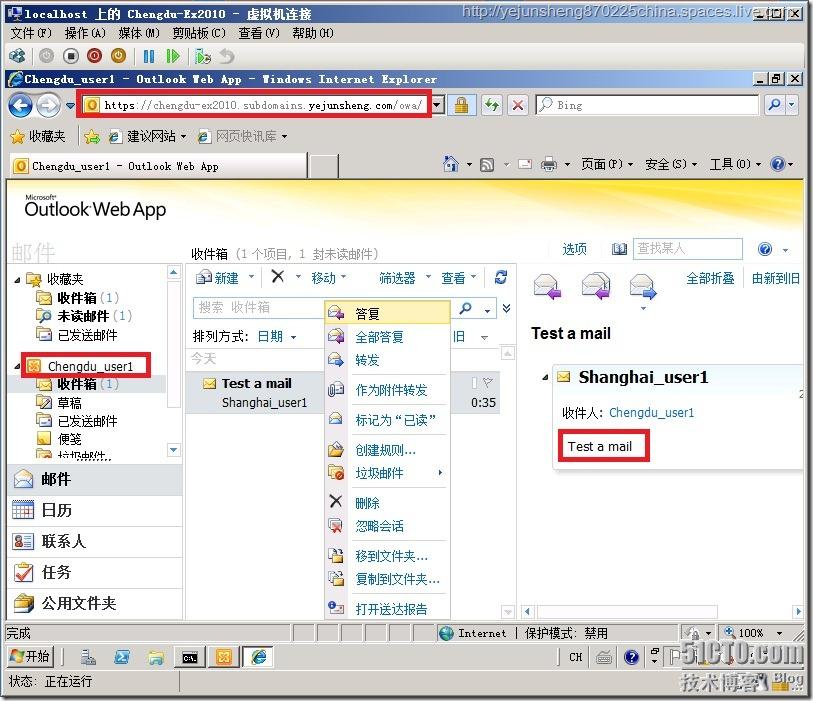Viewport: 813px width, 701px height.
Task: Open the New (新建) dropdown arrow
Action: coord(251,277)
